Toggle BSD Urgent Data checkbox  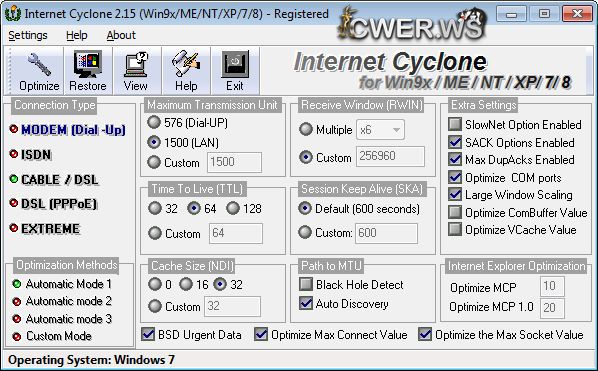(x=148, y=334)
